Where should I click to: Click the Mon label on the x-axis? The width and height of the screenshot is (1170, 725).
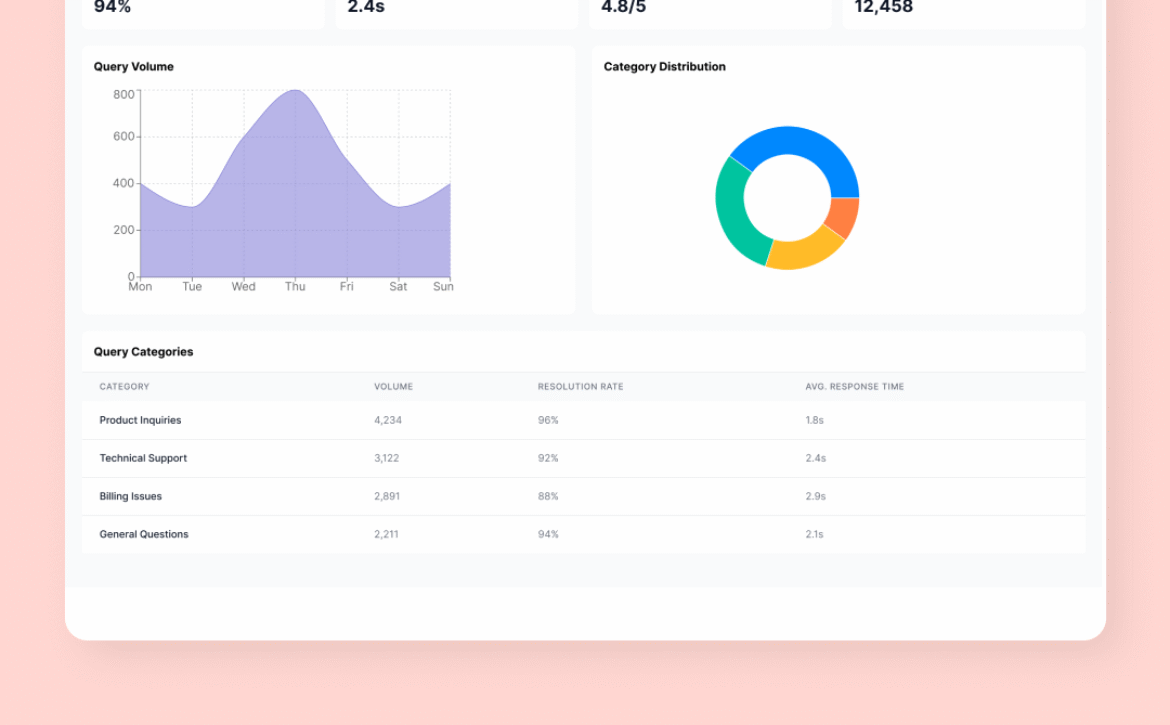tap(140, 287)
